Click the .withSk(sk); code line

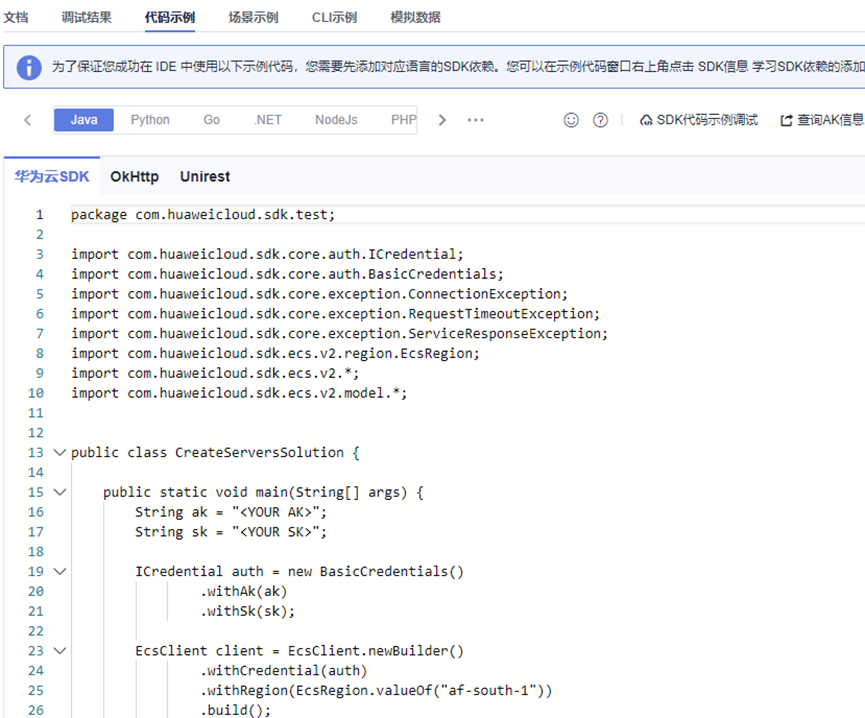pos(248,612)
